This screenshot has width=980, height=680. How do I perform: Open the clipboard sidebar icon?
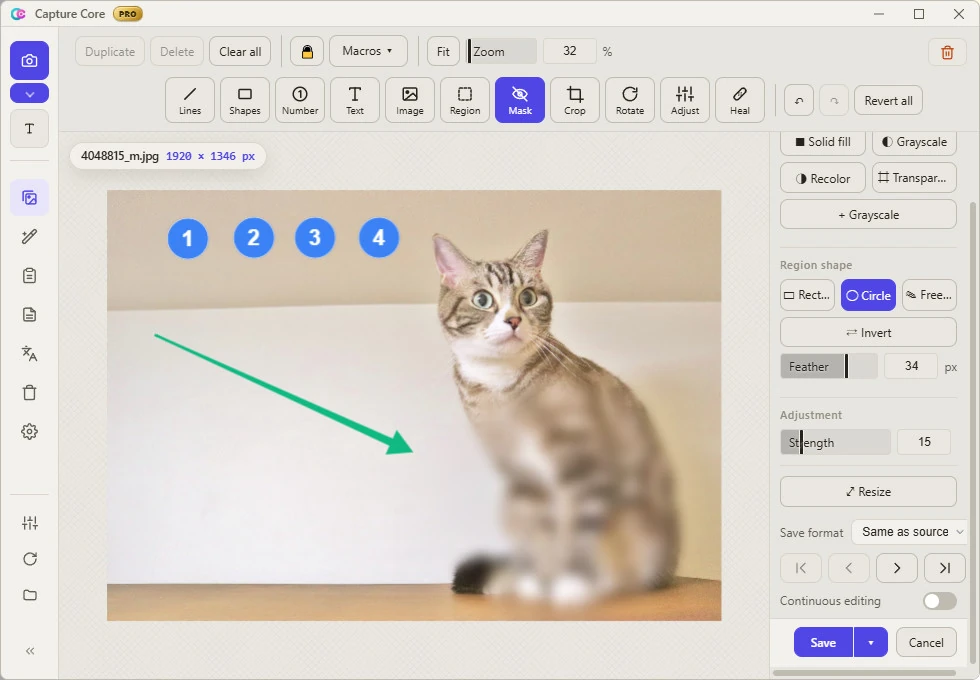pyautogui.click(x=29, y=276)
